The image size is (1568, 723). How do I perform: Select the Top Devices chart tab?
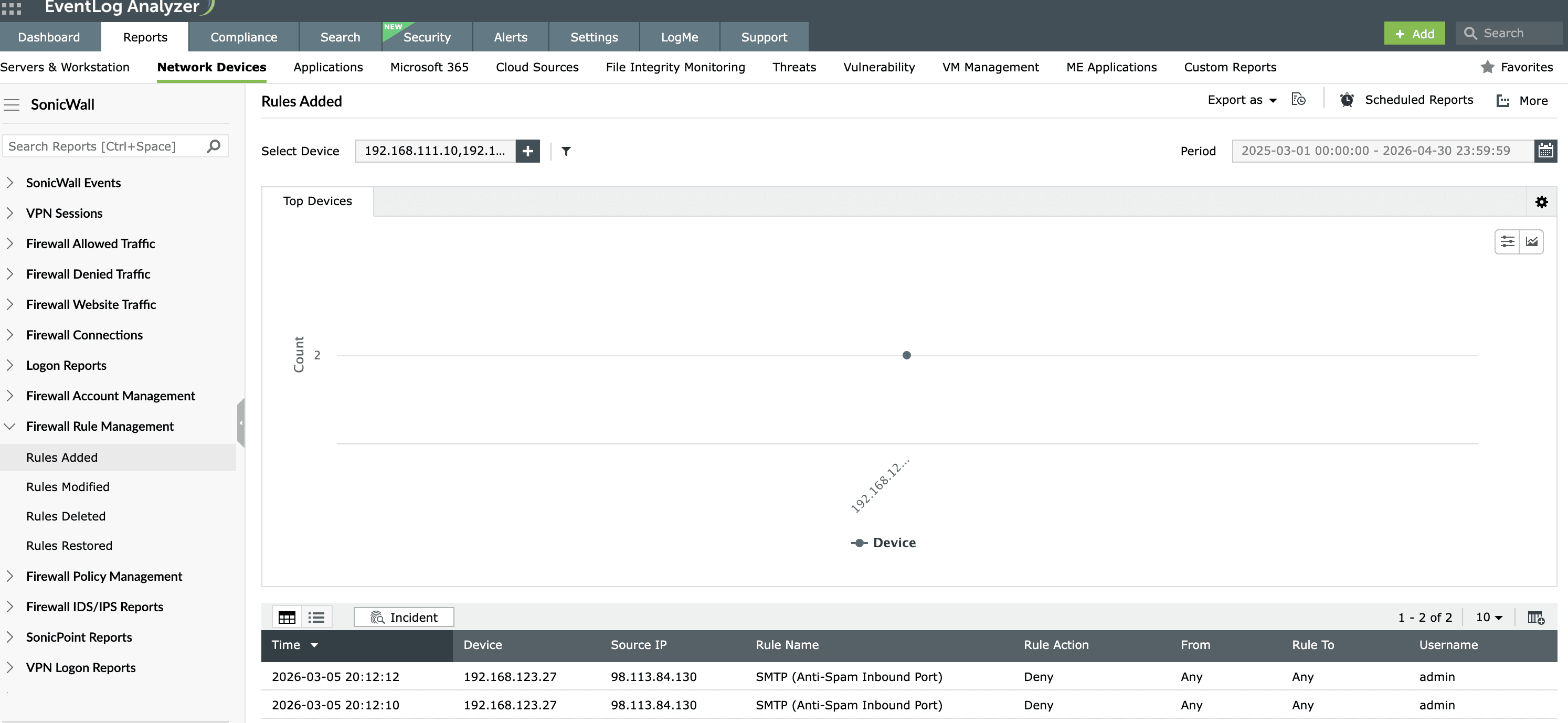317,201
